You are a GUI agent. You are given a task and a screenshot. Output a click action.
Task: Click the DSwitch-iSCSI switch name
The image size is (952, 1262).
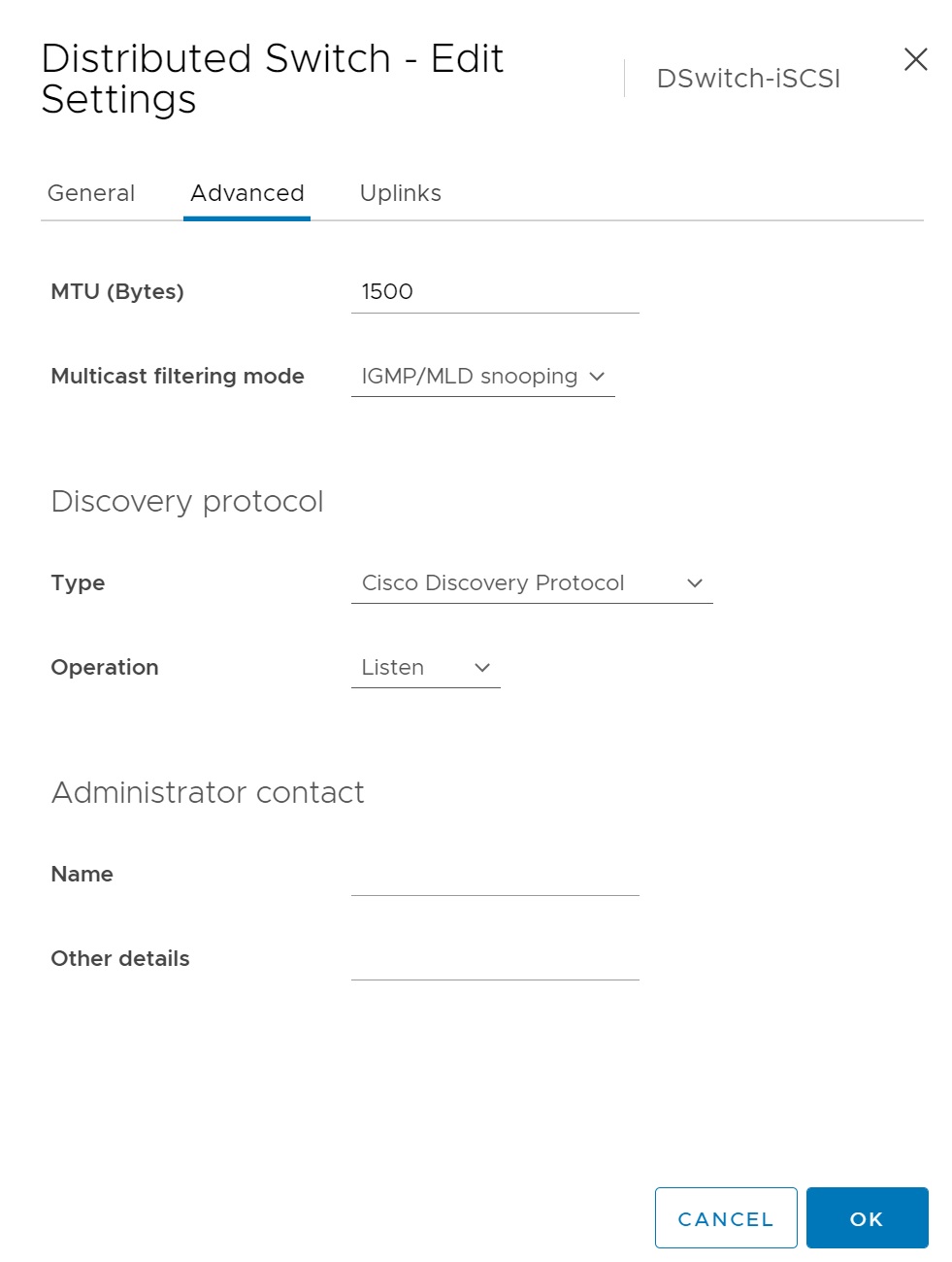point(748,79)
